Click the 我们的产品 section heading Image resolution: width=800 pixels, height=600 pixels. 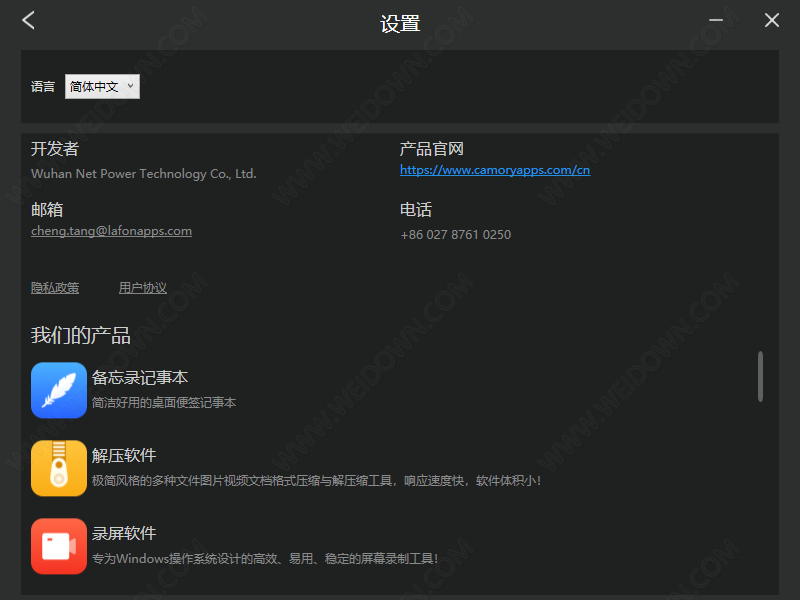point(81,335)
